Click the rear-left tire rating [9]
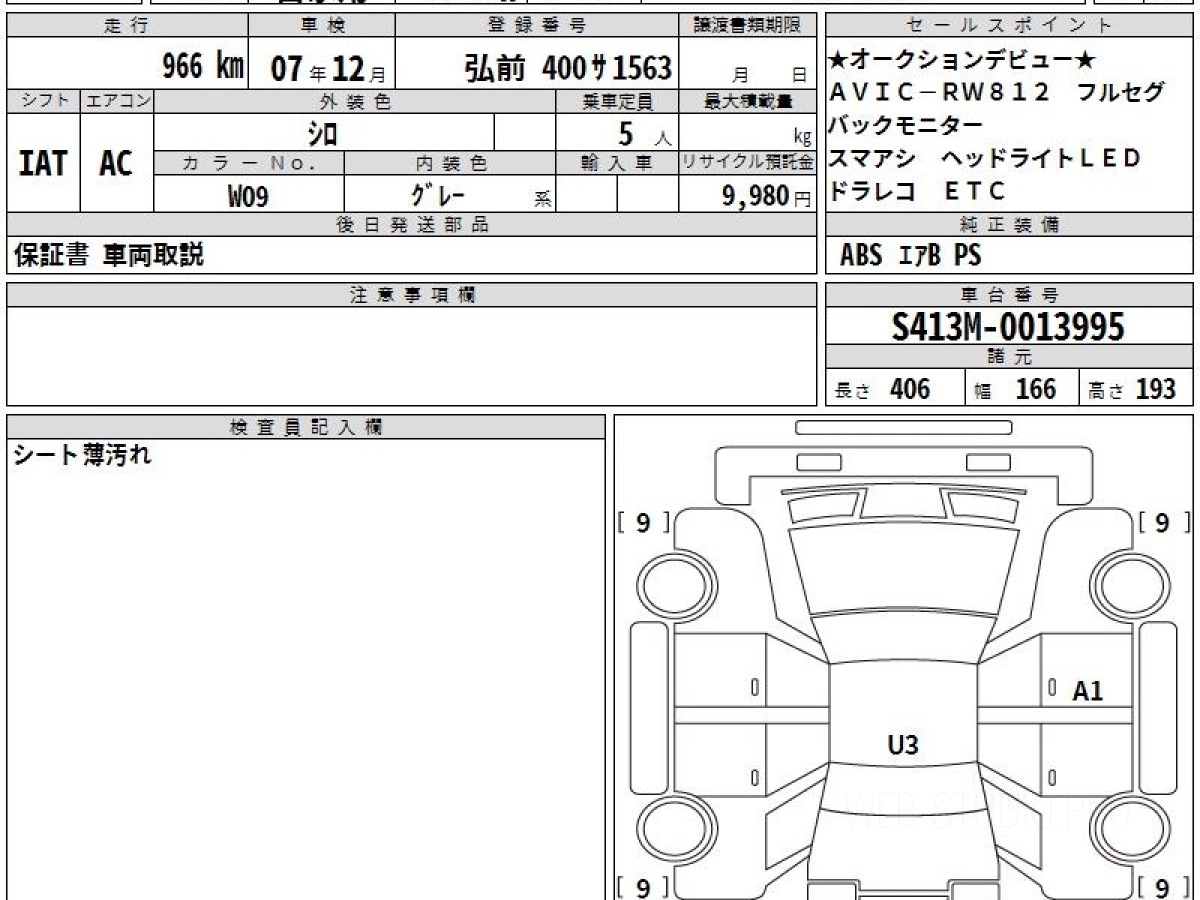The width and height of the screenshot is (1200, 900). (643, 887)
